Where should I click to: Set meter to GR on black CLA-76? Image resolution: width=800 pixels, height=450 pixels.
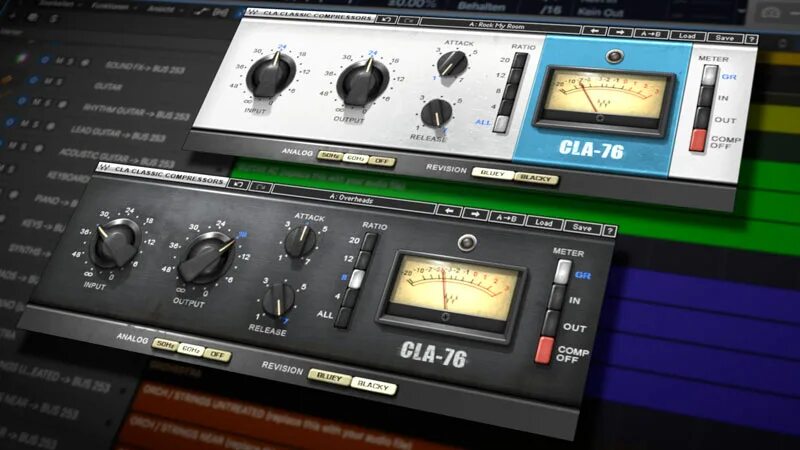pyautogui.click(x=563, y=272)
